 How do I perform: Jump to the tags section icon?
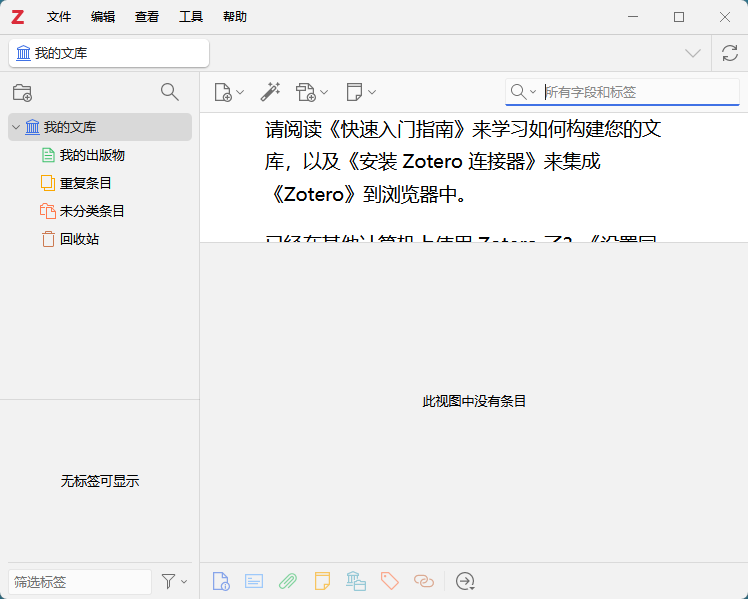(390, 581)
